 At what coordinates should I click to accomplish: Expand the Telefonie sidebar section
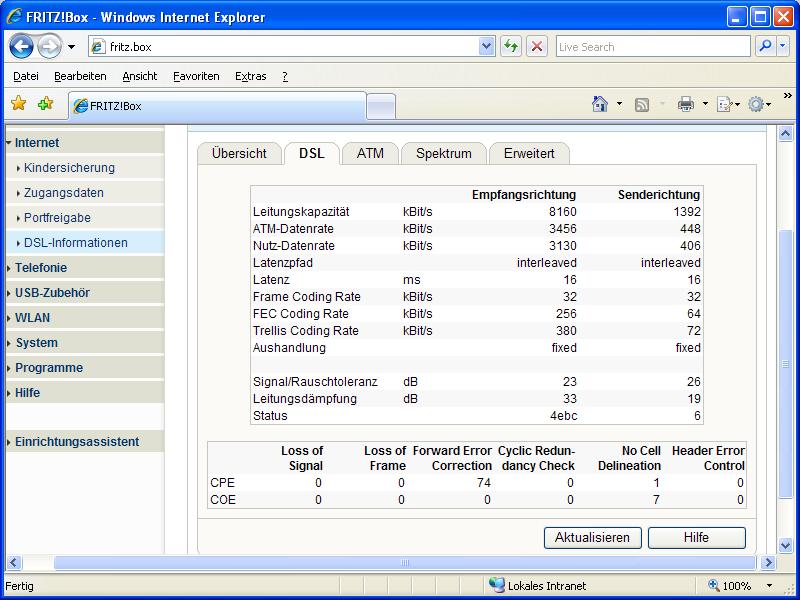pyautogui.click(x=41, y=268)
